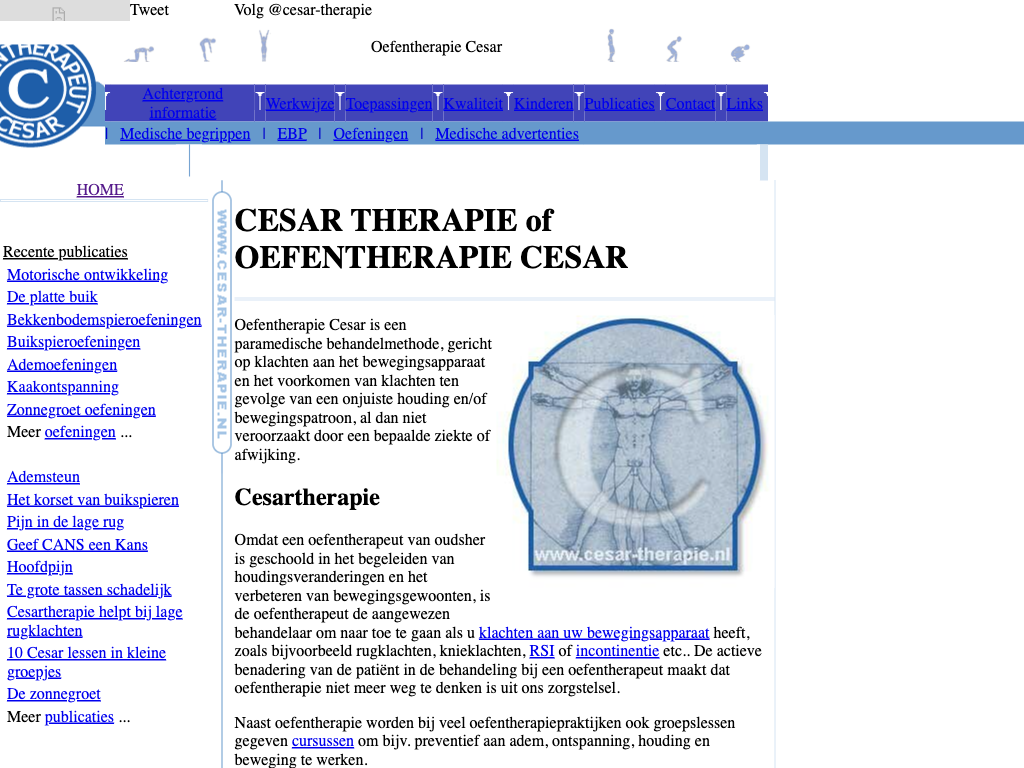
Task: Open the Achtergrond informatie menu
Action: click(182, 103)
